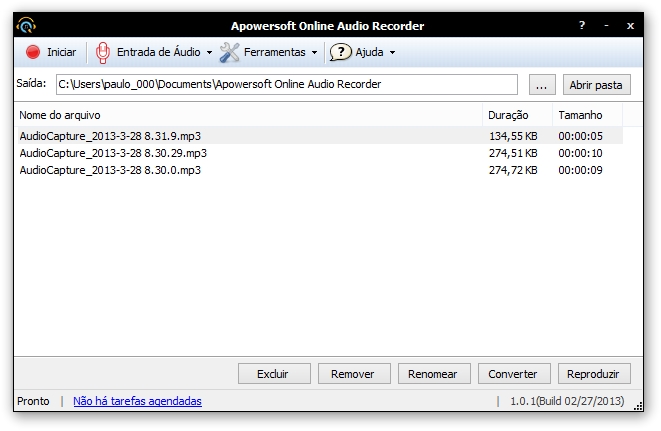Click the Converter button

coord(514,374)
